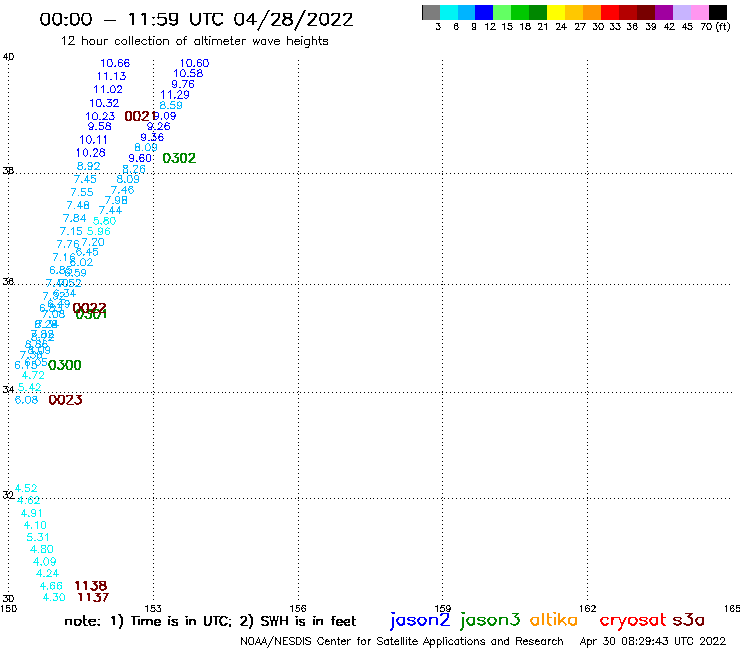Click the dark red time marker 1138

[91, 586]
